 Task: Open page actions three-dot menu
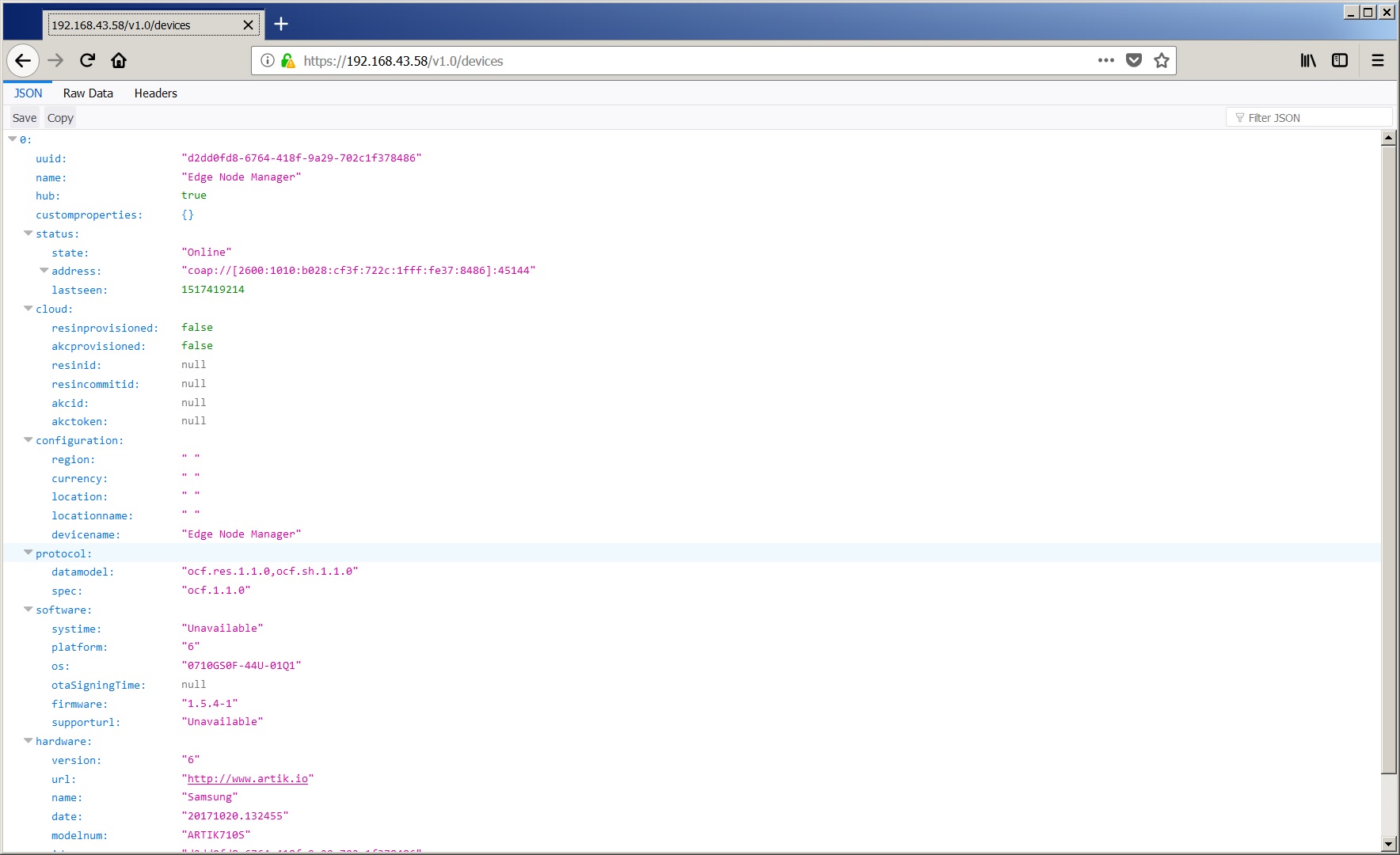(x=1106, y=60)
